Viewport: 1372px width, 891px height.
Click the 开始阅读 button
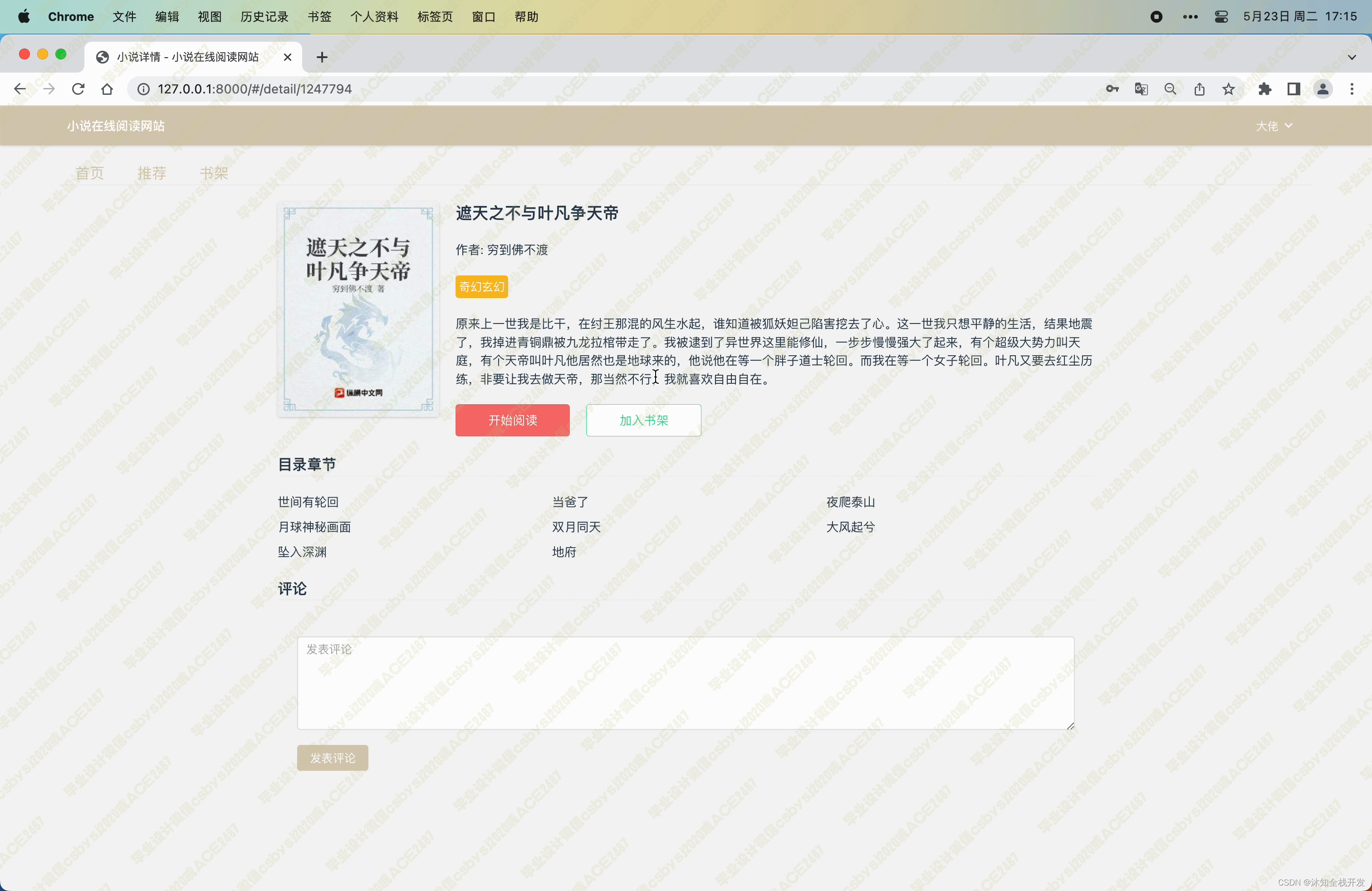click(512, 420)
